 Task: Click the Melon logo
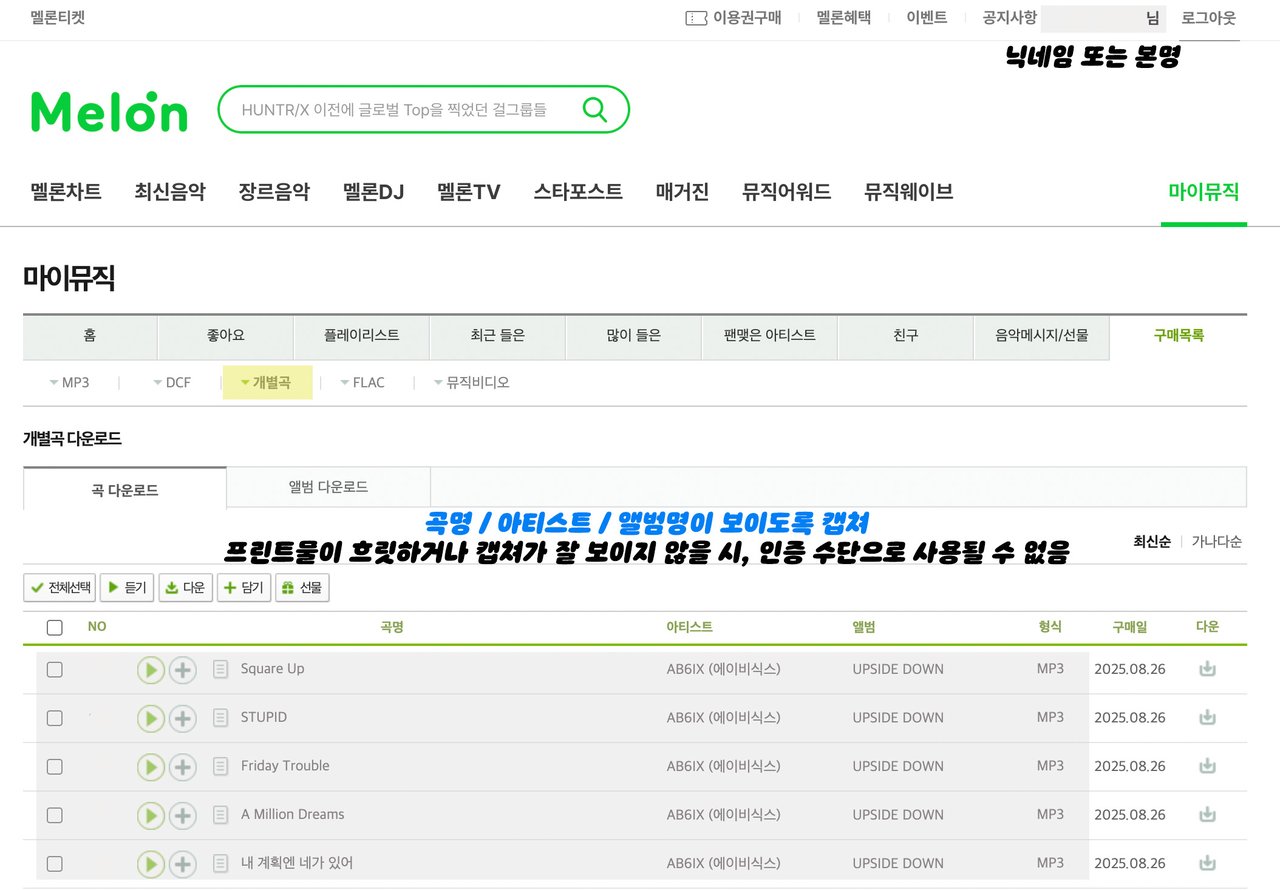[109, 111]
